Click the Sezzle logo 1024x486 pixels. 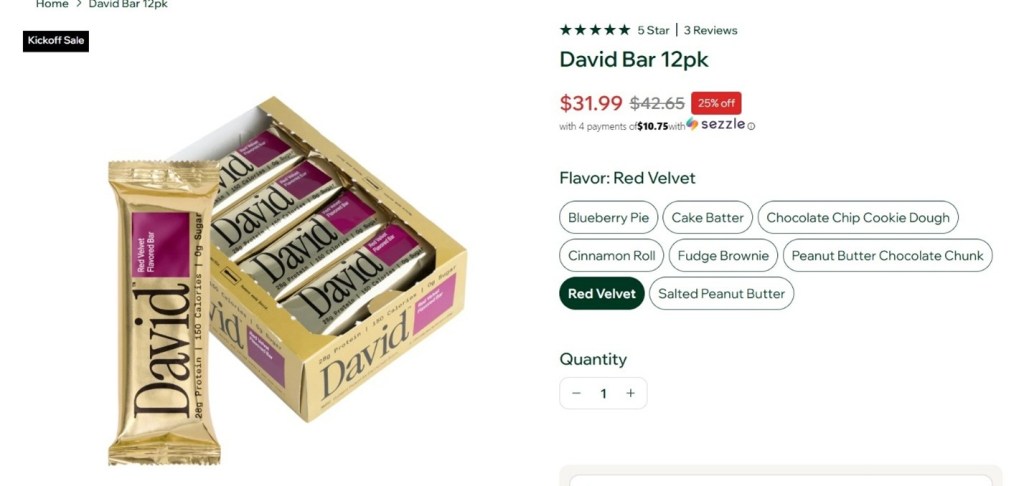(x=716, y=124)
